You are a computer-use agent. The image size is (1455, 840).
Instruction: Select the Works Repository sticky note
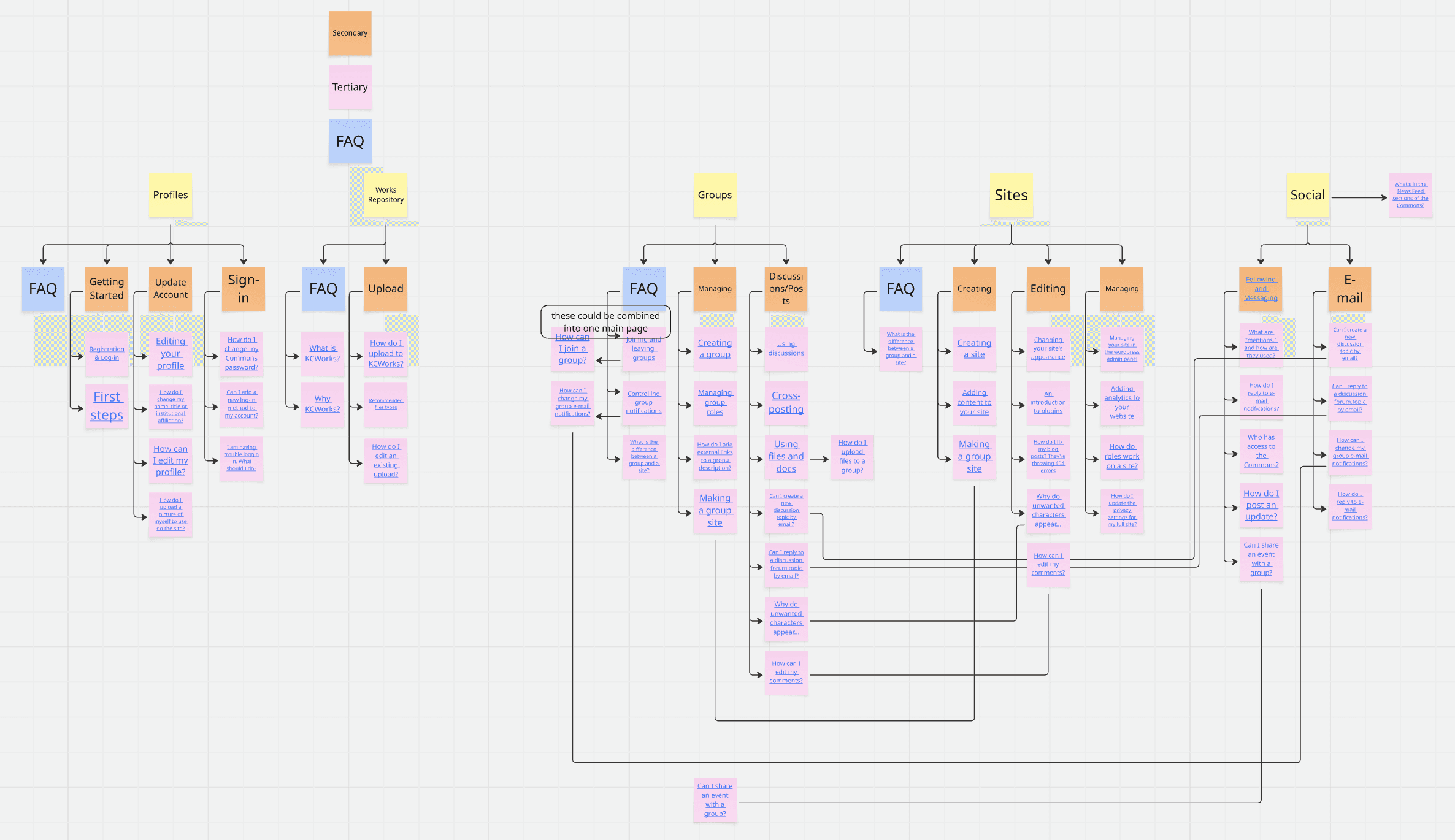point(386,195)
